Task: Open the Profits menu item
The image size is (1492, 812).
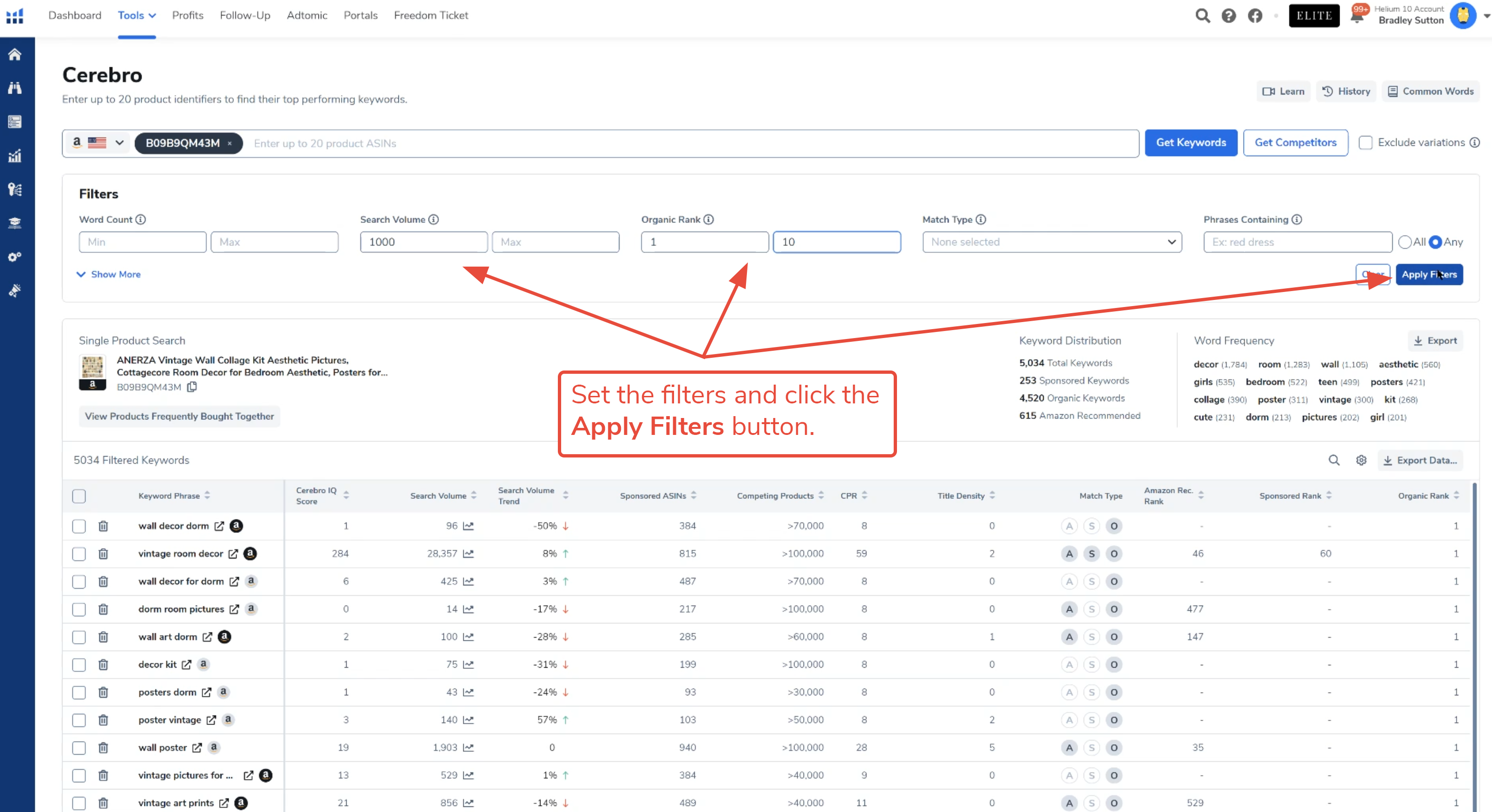Action: [x=188, y=16]
